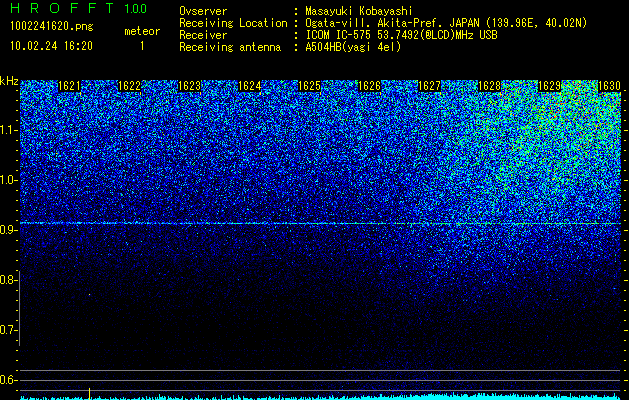Click the "Receiving Location" label
The width and height of the screenshot is (629, 400).
233,23
